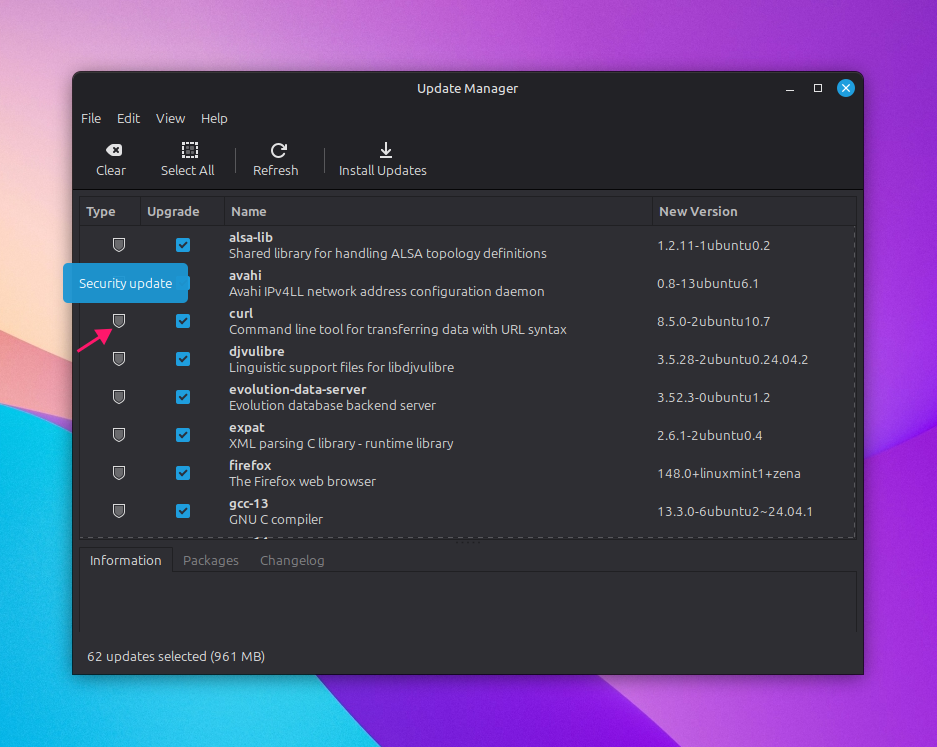This screenshot has width=937, height=747.
Task: Click 'Avahi IPv4LL network address configuration daemon'
Action: pyautogui.click(x=386, y=291)
